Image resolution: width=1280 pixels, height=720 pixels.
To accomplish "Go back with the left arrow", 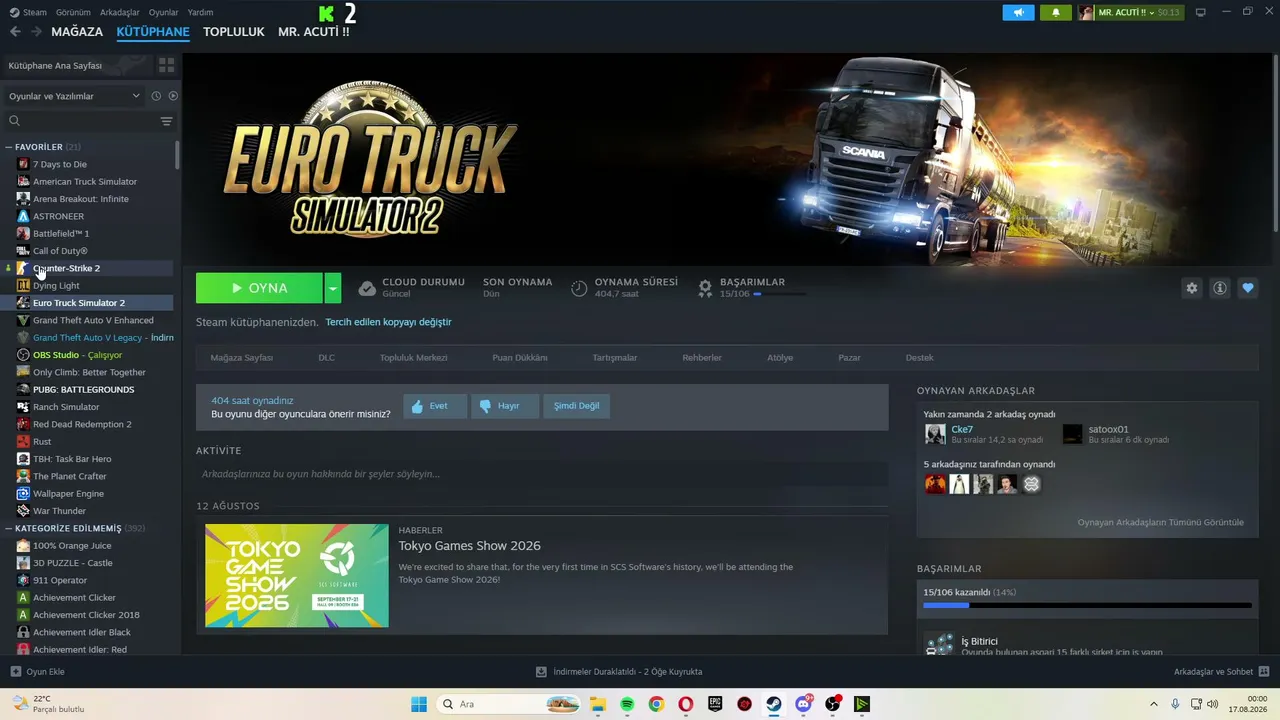I will pos(15,32).
